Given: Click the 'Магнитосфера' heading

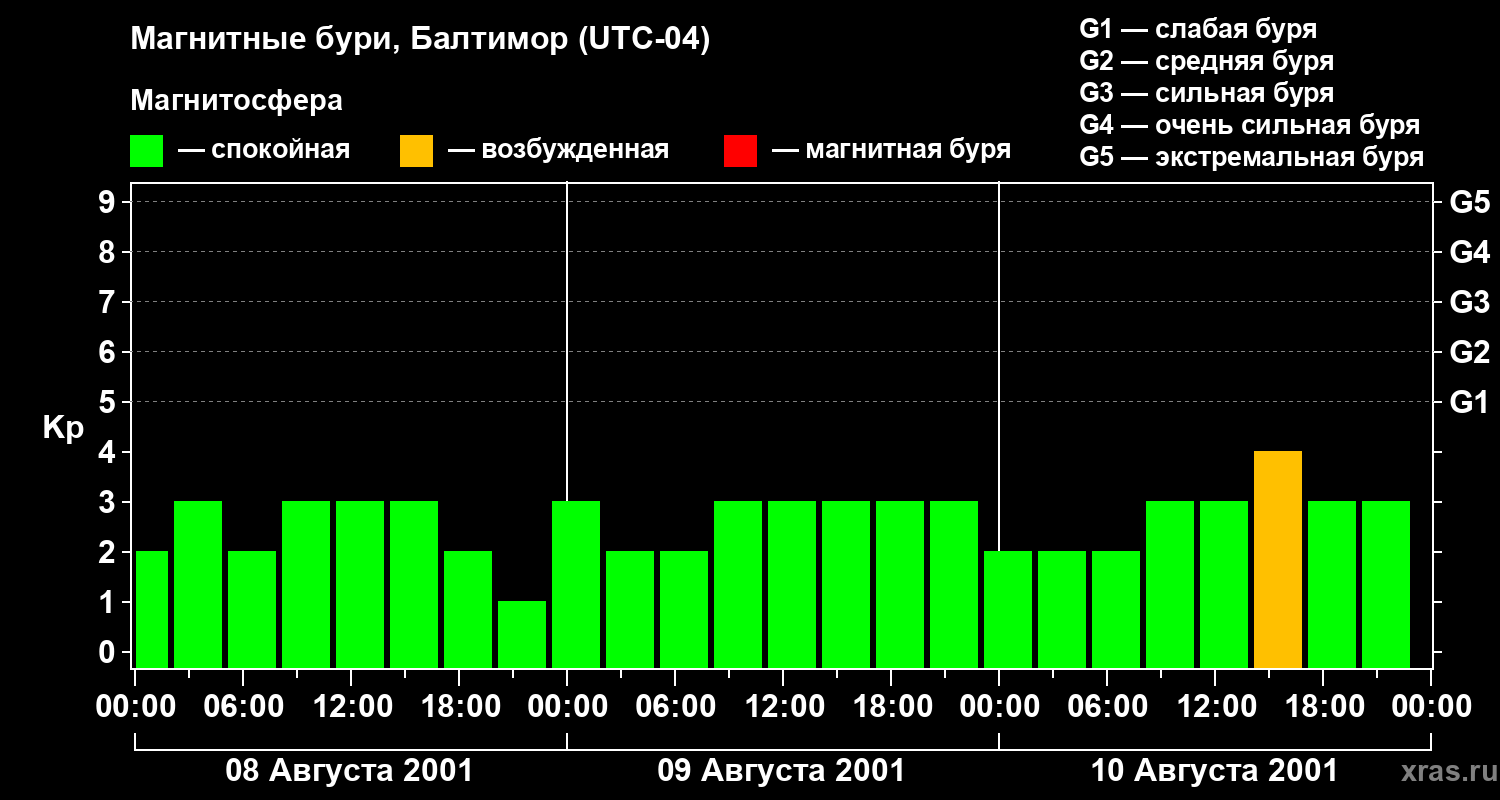Looking at the screenshot, I should 236,101.
